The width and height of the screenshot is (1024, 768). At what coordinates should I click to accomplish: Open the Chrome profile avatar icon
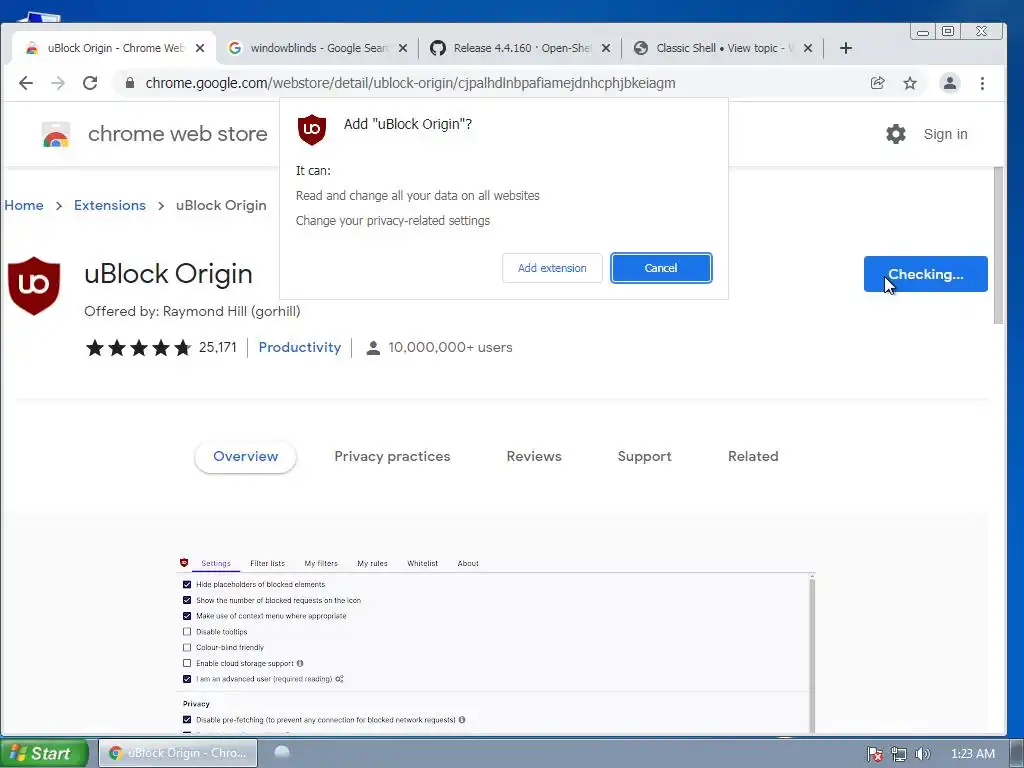tap(950, 83)
